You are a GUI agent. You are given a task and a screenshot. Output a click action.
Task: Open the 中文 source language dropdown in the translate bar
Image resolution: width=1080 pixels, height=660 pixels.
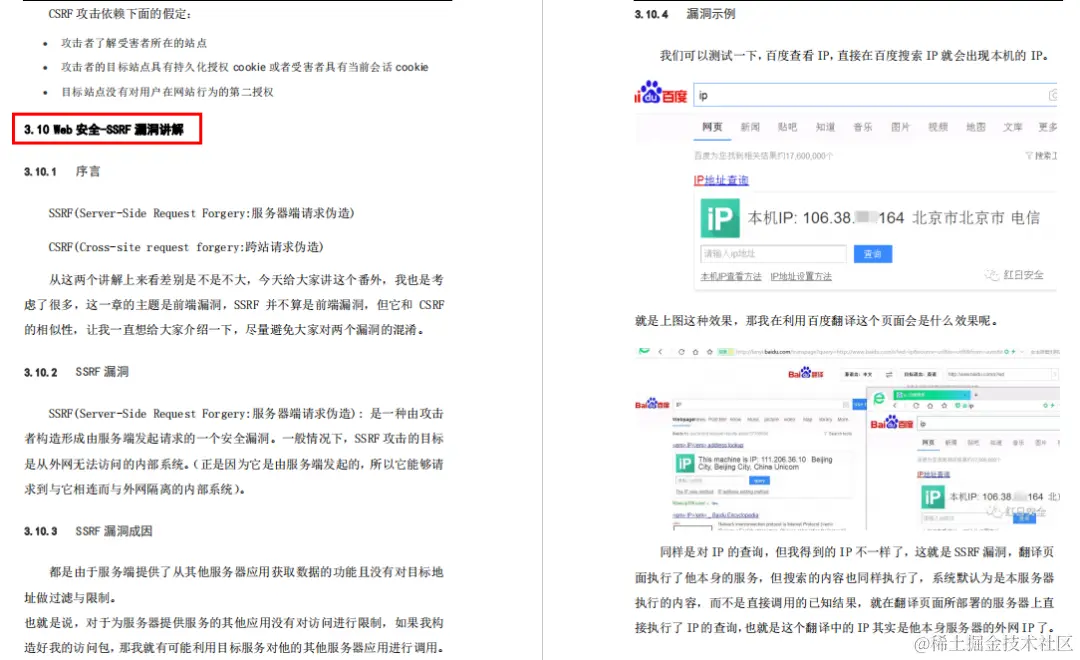860,374
